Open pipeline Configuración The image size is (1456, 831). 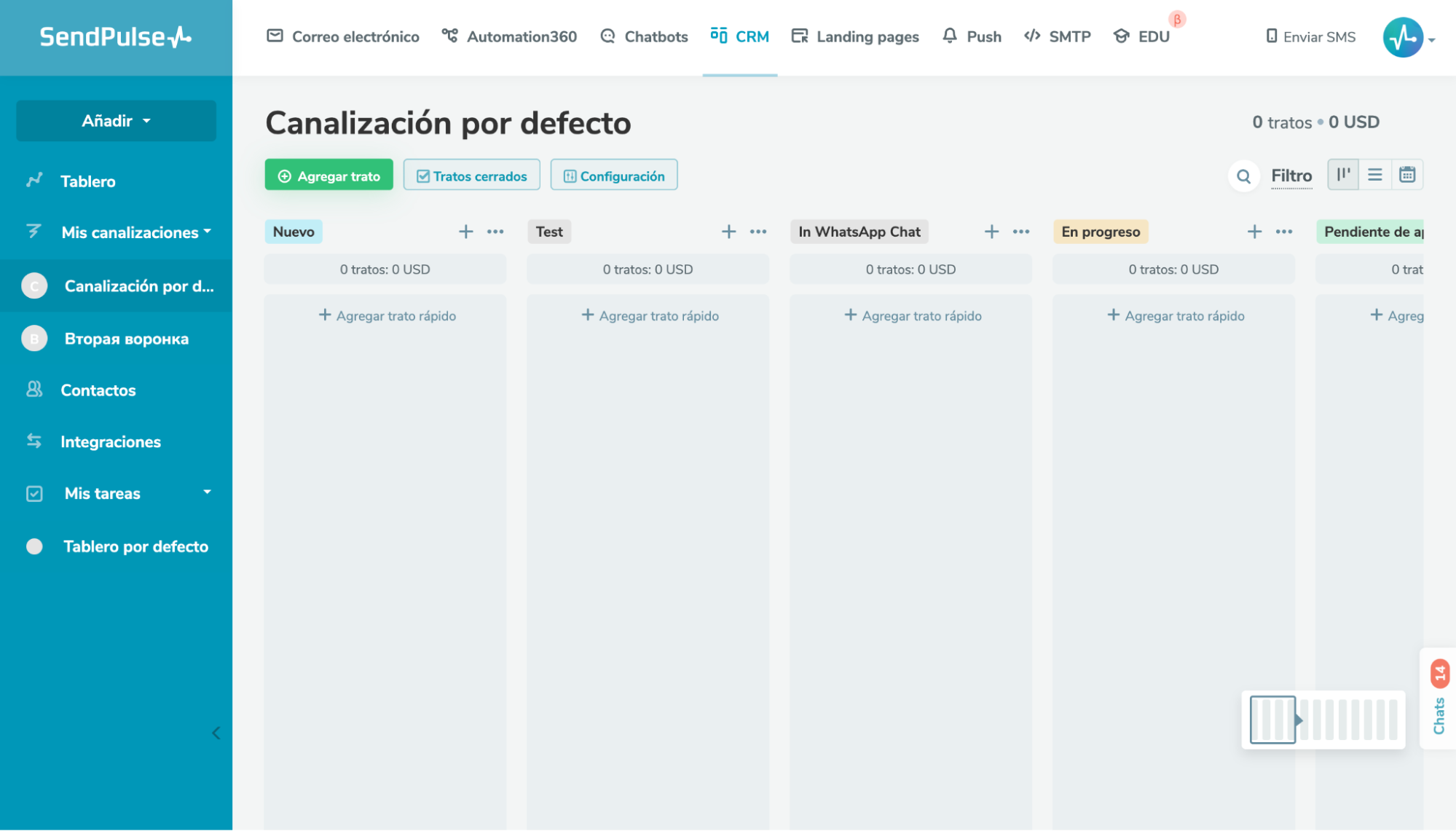click(x=614, y=176)
